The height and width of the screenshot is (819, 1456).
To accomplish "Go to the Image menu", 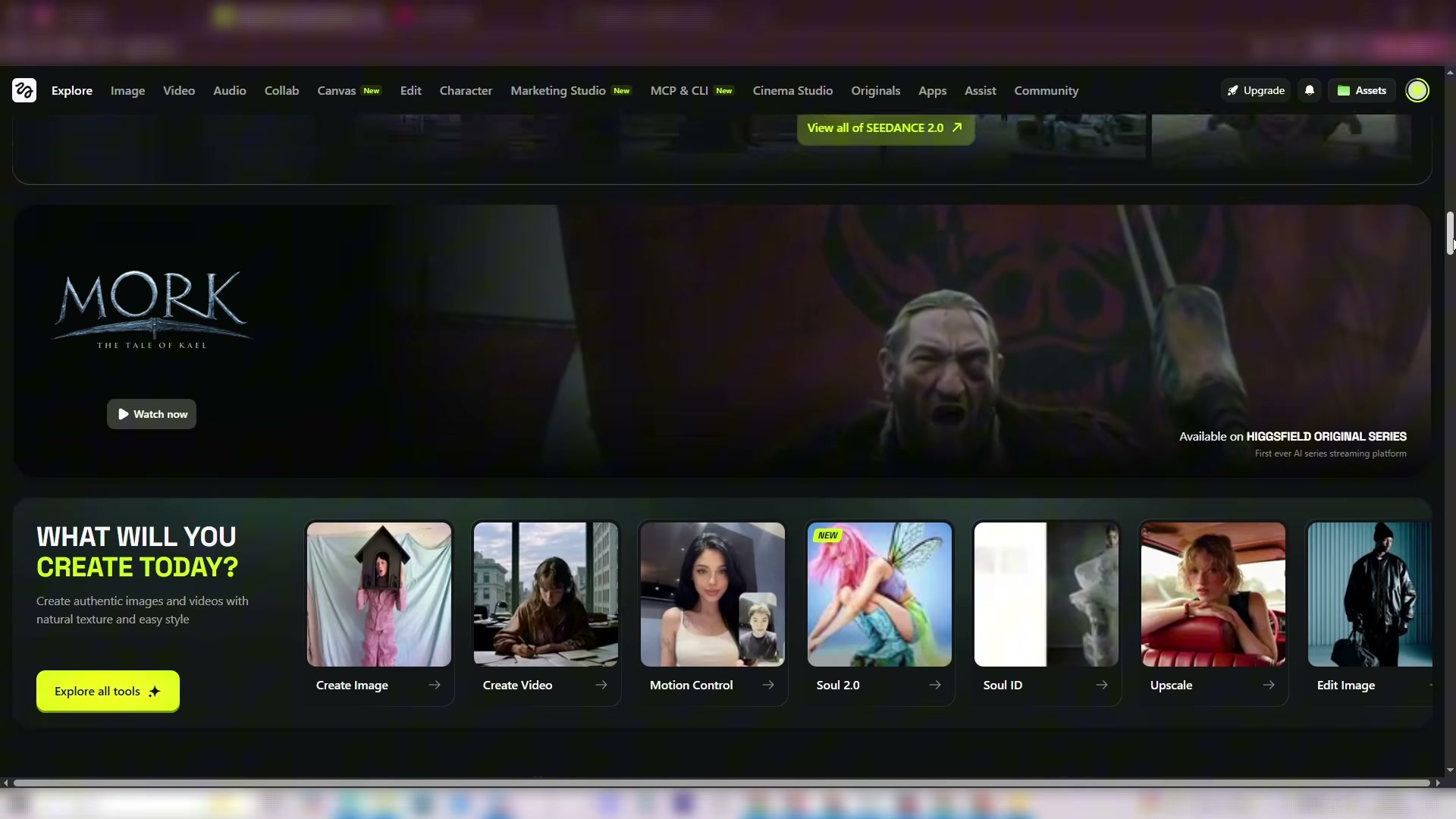I will tap(127, 90).
